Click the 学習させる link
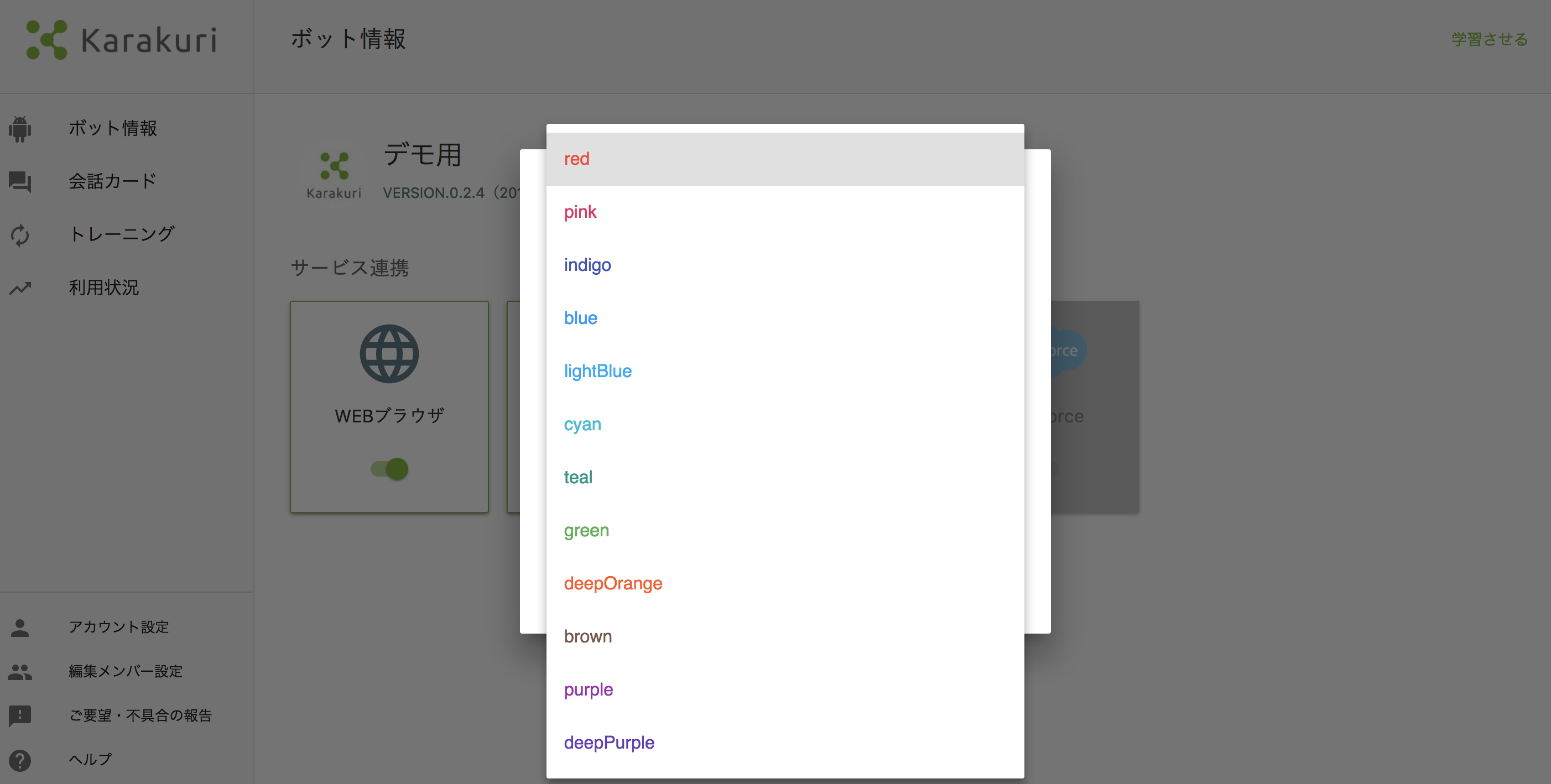Image resolution: width=1551 pixels, height=784 pixels. click(1489, 40)
